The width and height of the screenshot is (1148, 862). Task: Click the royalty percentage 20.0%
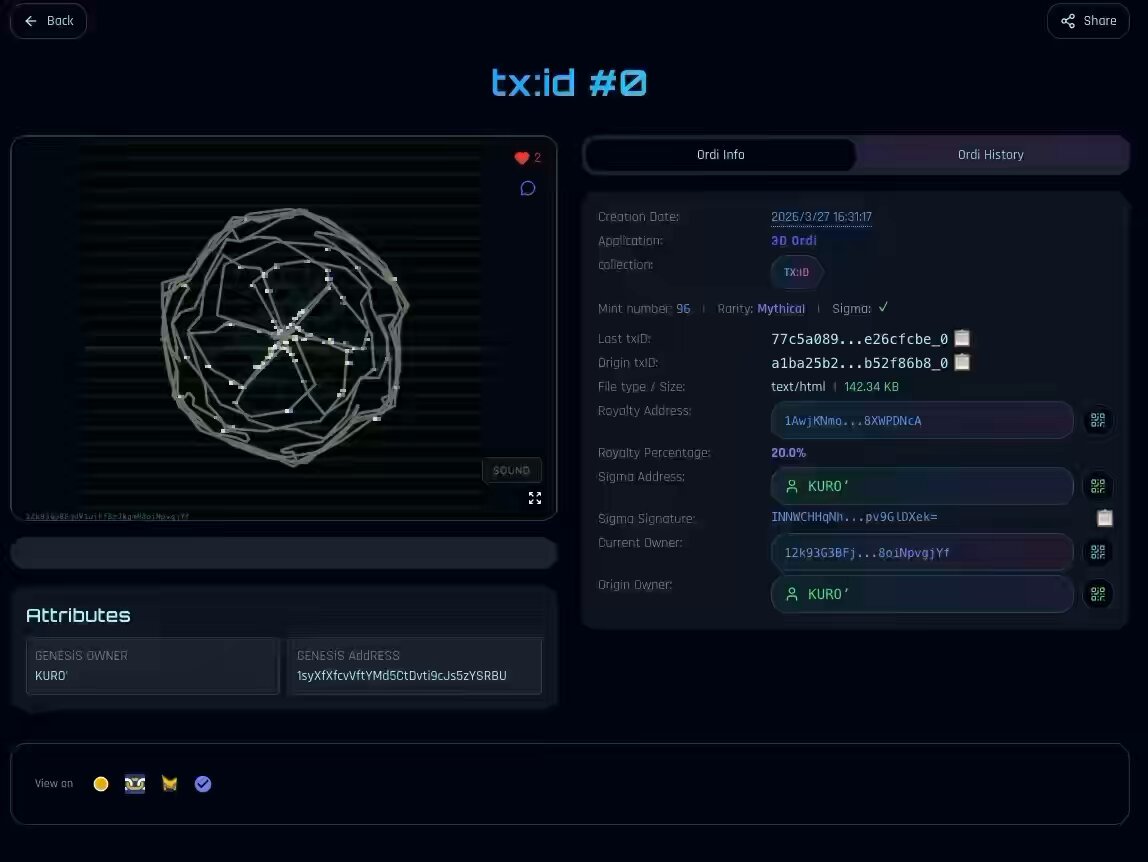coord(789,453)
